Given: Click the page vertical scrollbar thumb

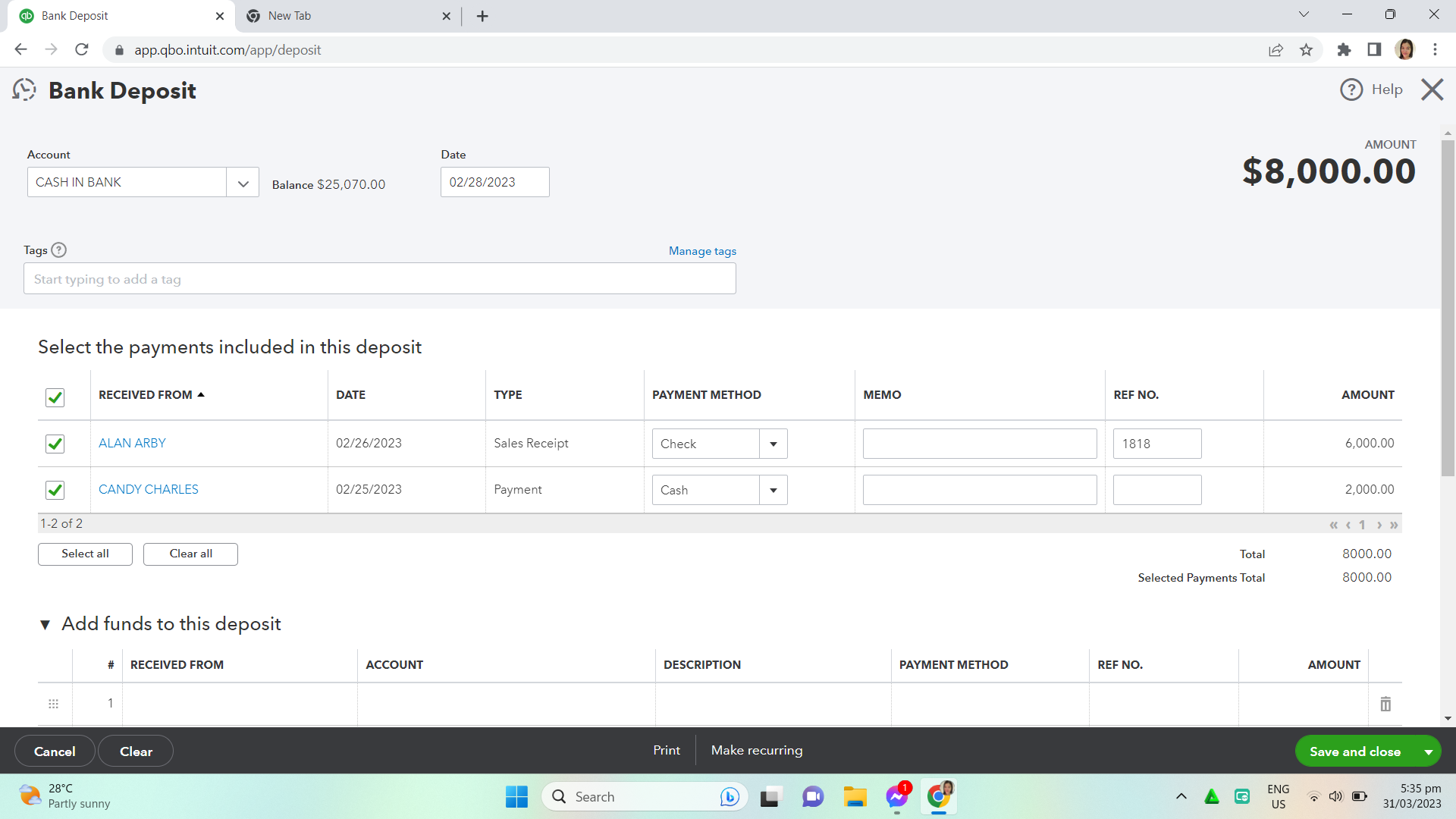Looking at the screenshot, I should tap(1448, 307).
